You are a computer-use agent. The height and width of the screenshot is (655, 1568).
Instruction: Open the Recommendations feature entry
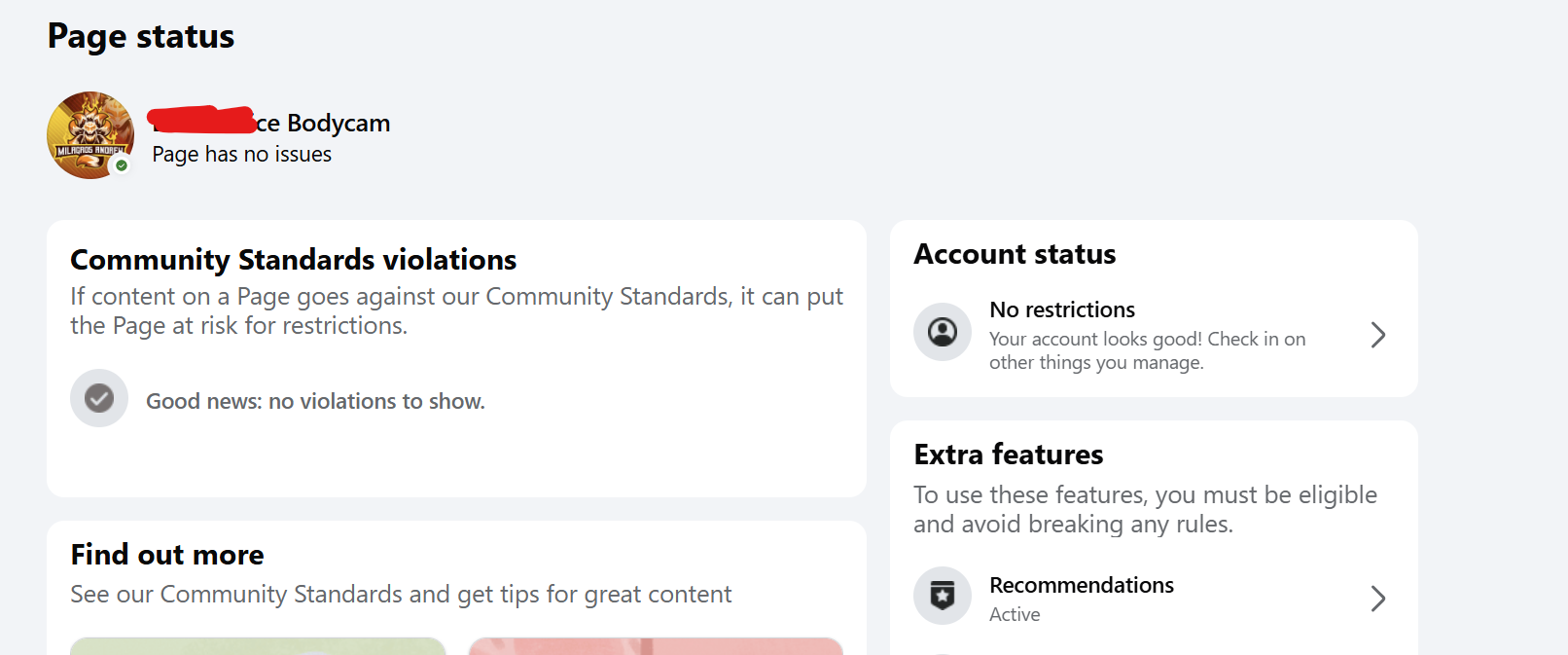coord(1081,585)
